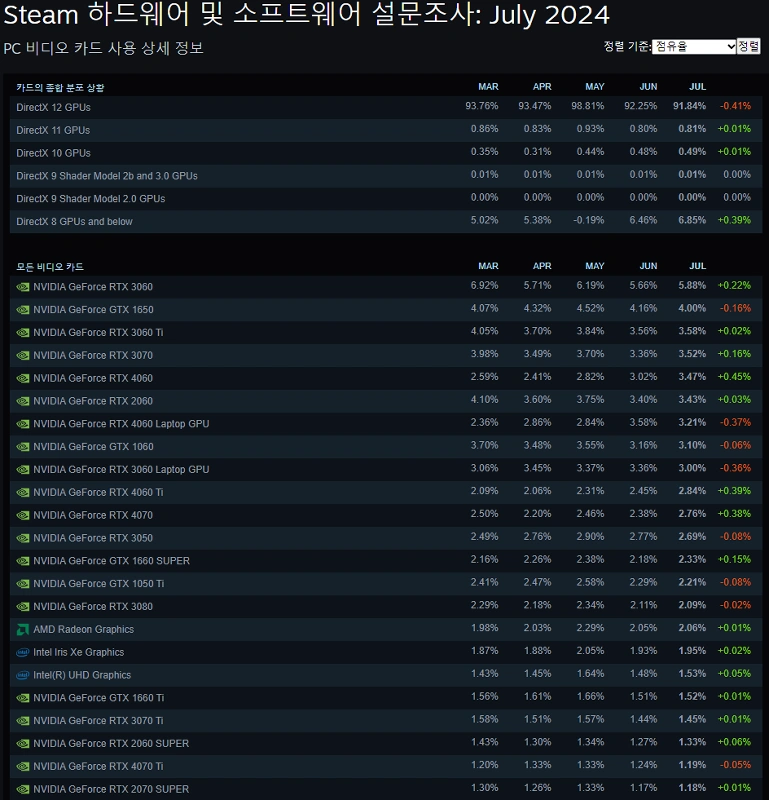Click the PC 비디오 카드 사용 상세 정보 subtitle
769x800 pixels.
pos(104,48)
